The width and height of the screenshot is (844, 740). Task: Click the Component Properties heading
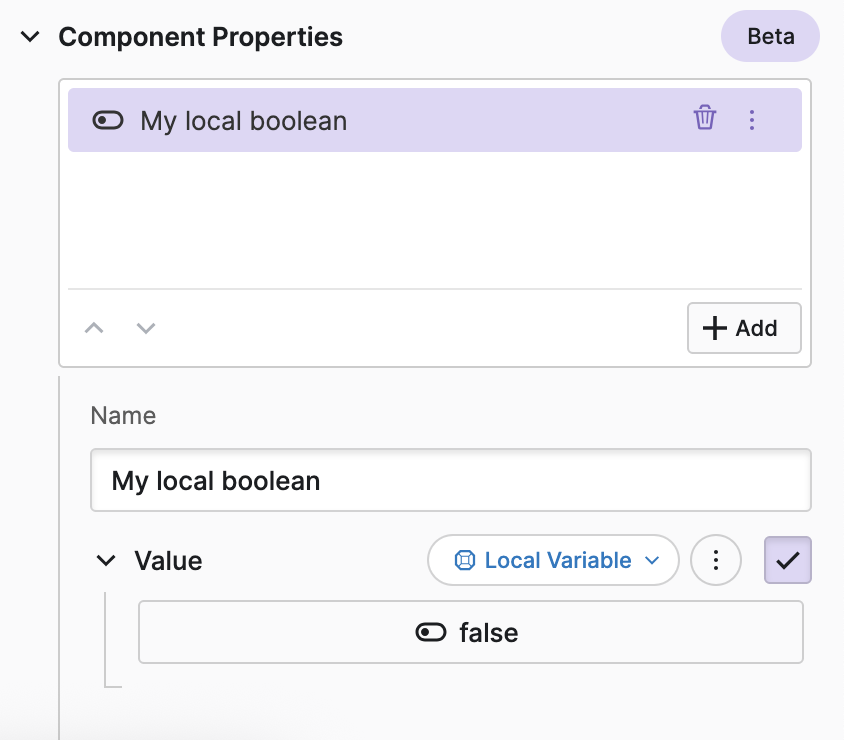coord(200,37)
